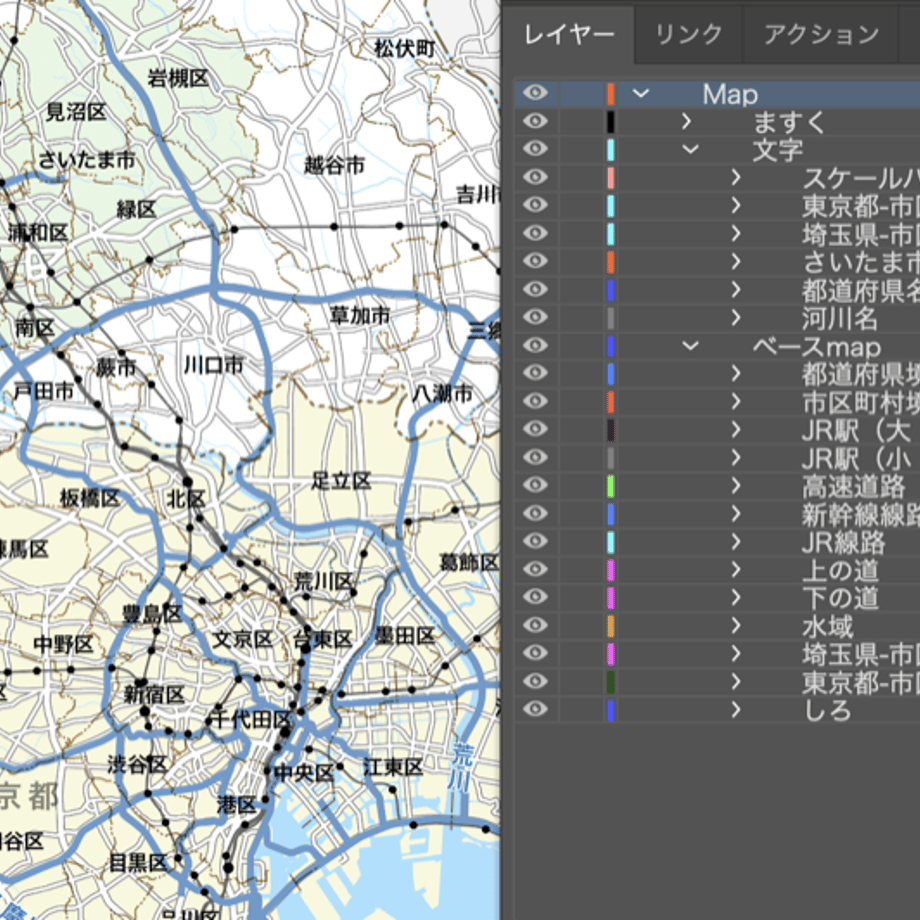Select the 高速道路 layer name
Viewport: 920px width, 920px height.
pyautogui.click(x=854, y=486)
